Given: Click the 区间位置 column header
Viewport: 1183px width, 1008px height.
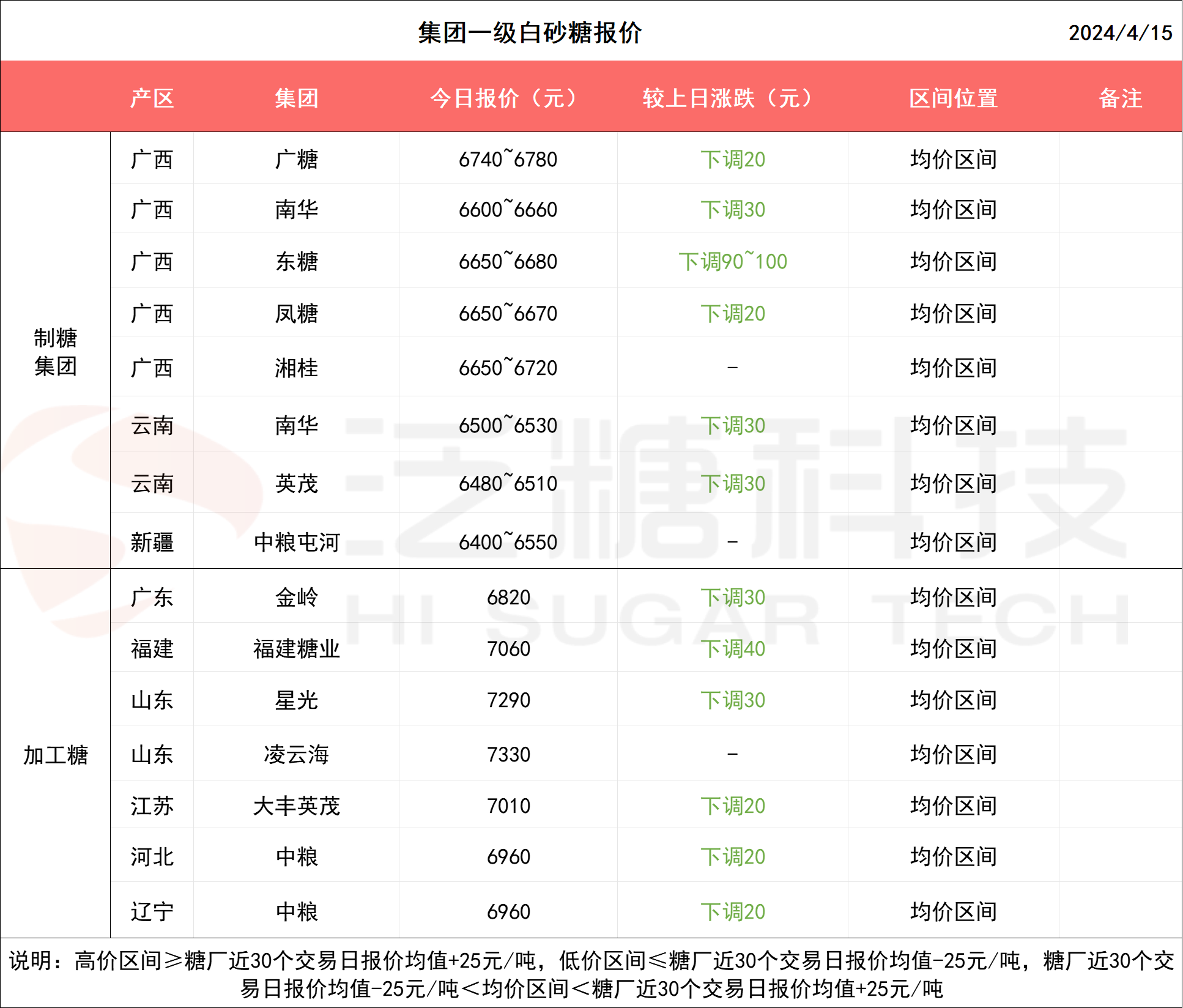Looking at the screenshot, I should (953, 98).
